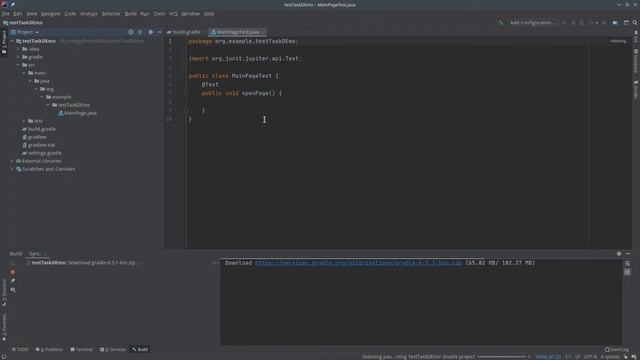Open the Gradle distribution download link
This screenshot has width=640, height=360.
(x=358, y=263)
